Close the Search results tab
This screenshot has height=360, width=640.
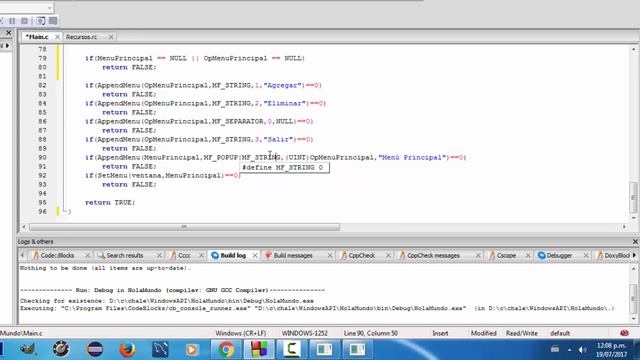point(159,256)
